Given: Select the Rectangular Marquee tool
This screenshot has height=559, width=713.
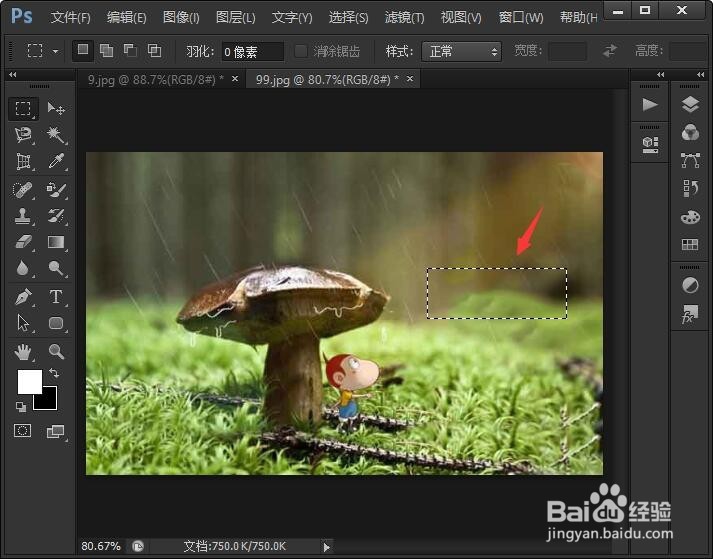Looking at the screenshot, I should coord(23,109).
